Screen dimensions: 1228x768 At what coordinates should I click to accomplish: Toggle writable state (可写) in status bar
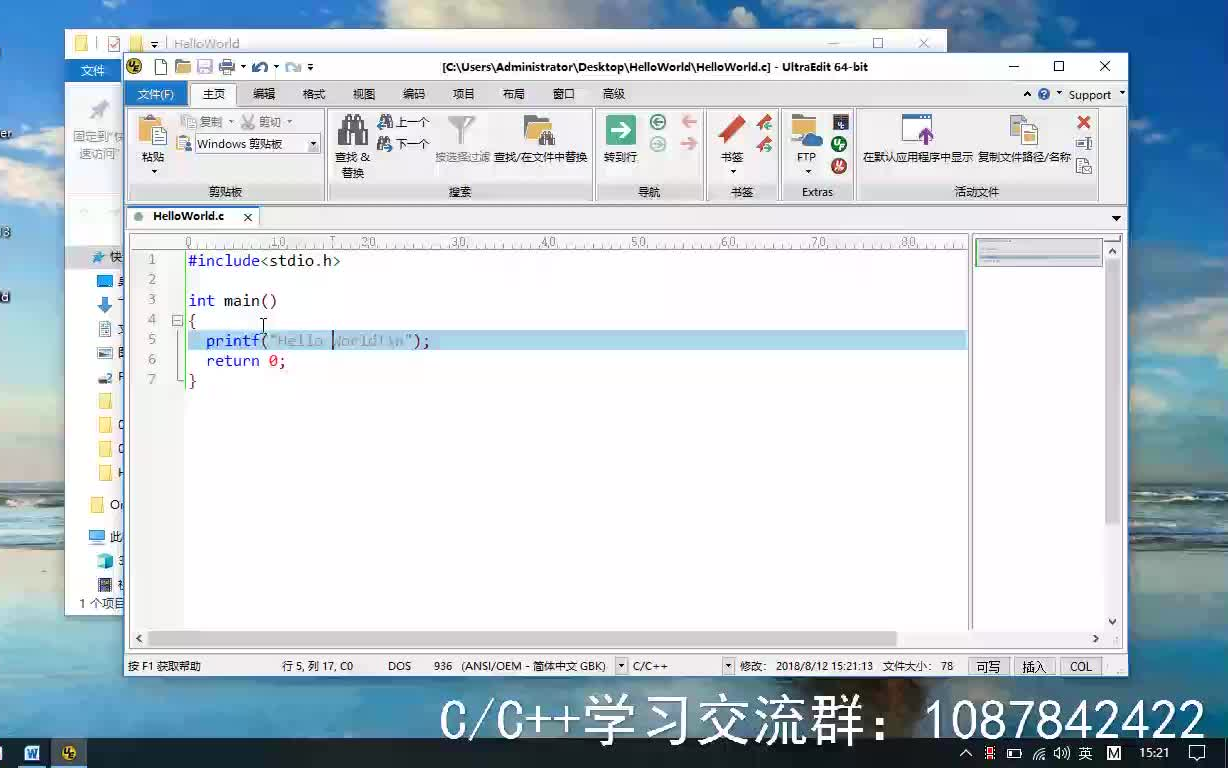click(x=988, y=666)
